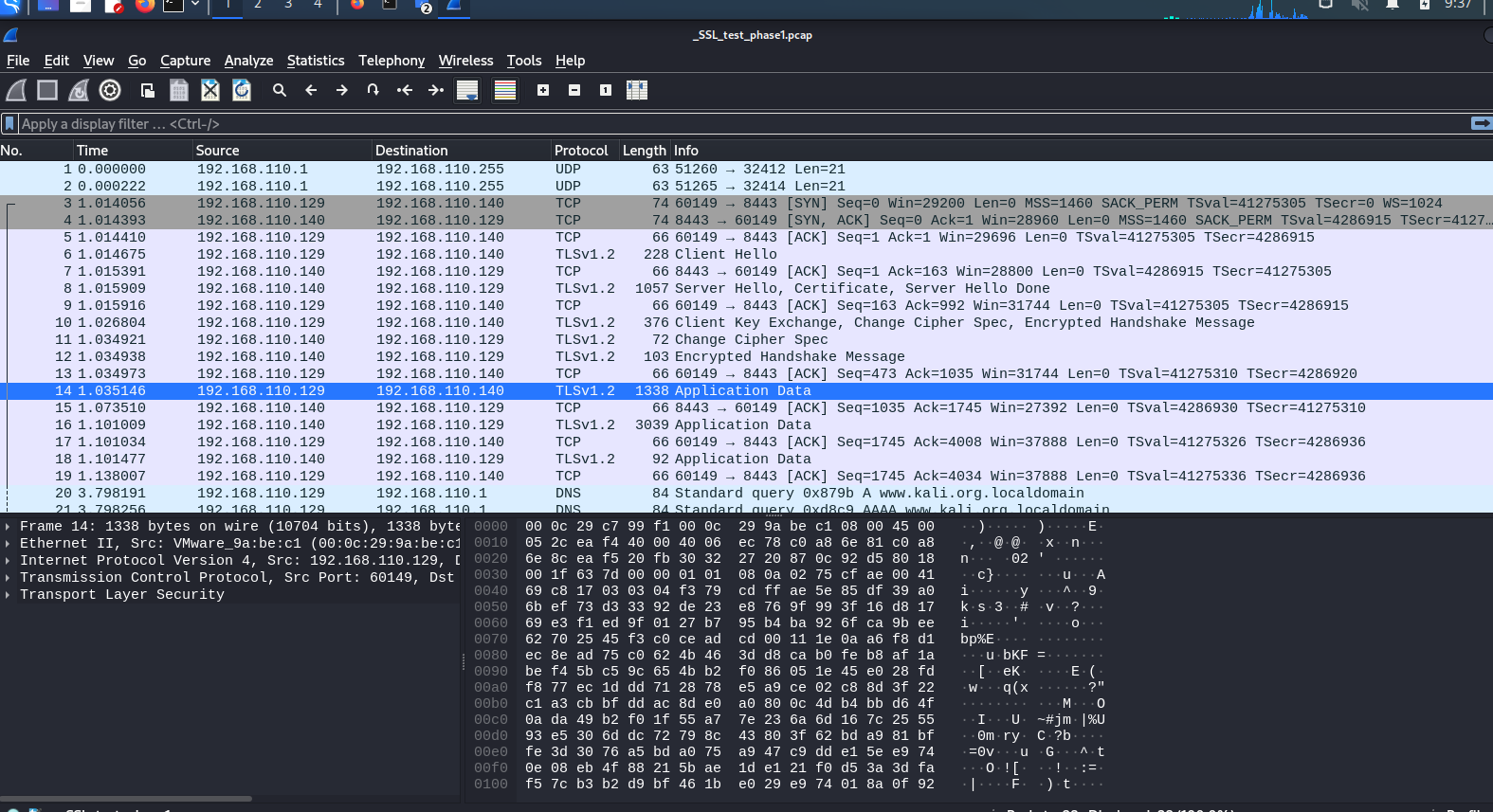The height and width of the screenshot is (812, 1493).
Task: Select packet 20 DNS standard query row
Action: click(746, 493)
